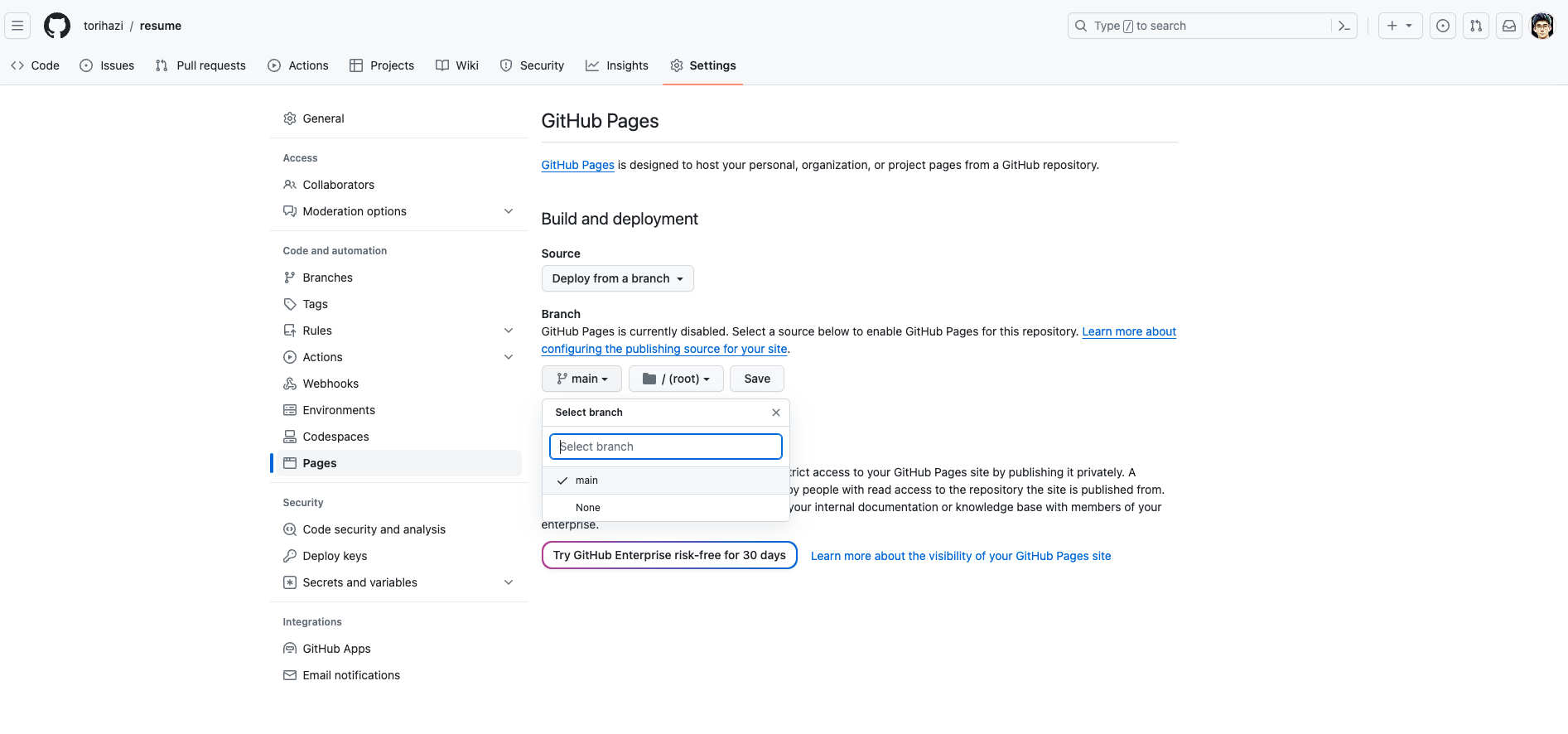Select the main branch option

click(x=586, y=480)
